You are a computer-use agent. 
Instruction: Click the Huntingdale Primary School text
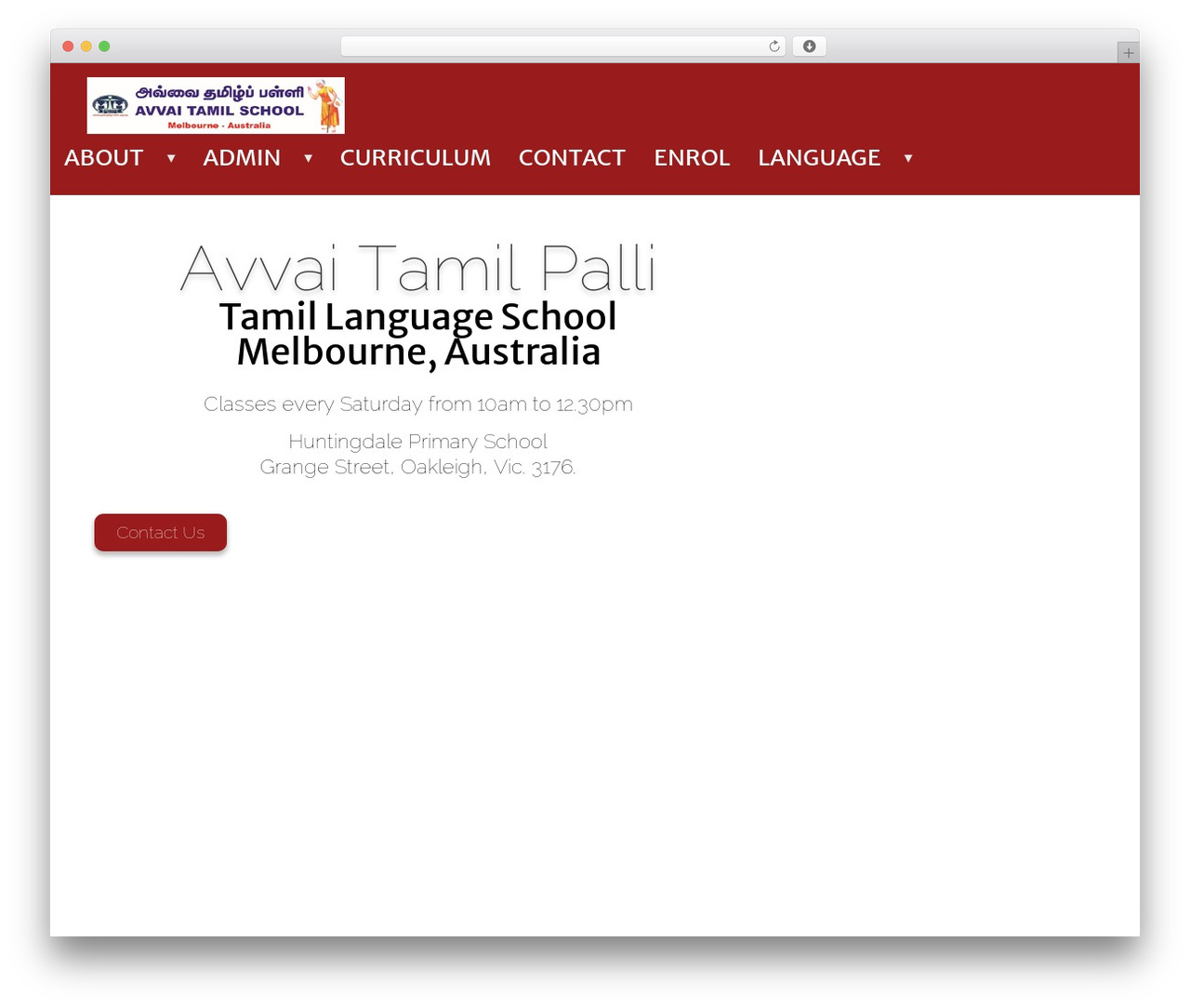pyautogui.click(x=418, y=442)
